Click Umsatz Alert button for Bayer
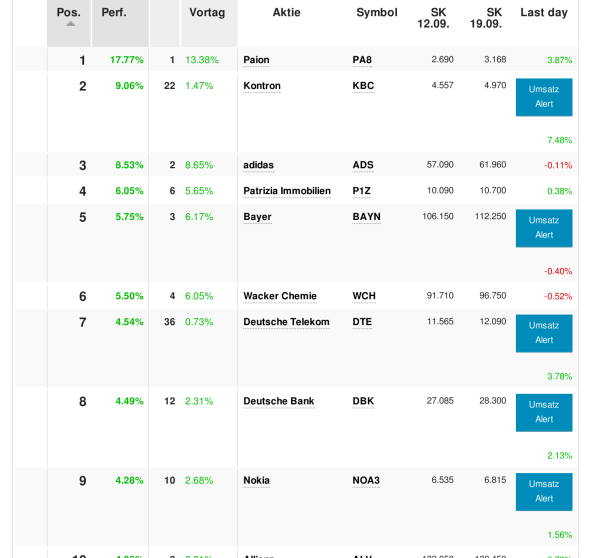600x558 pixels. point(544,228)
